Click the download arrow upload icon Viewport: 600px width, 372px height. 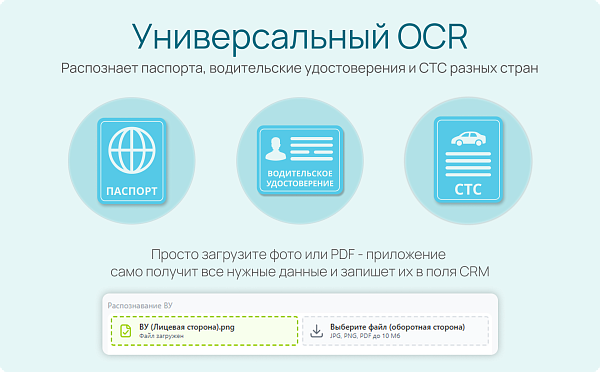pyautogui.click(x=316, y=331)
